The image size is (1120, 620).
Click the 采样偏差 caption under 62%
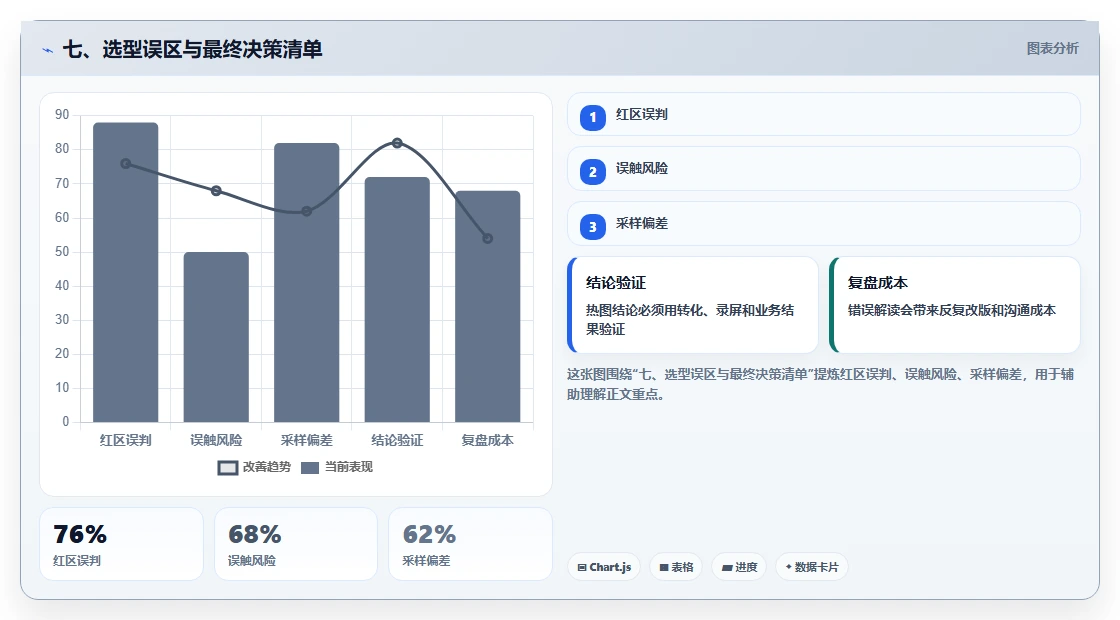[x=426, y=561]
